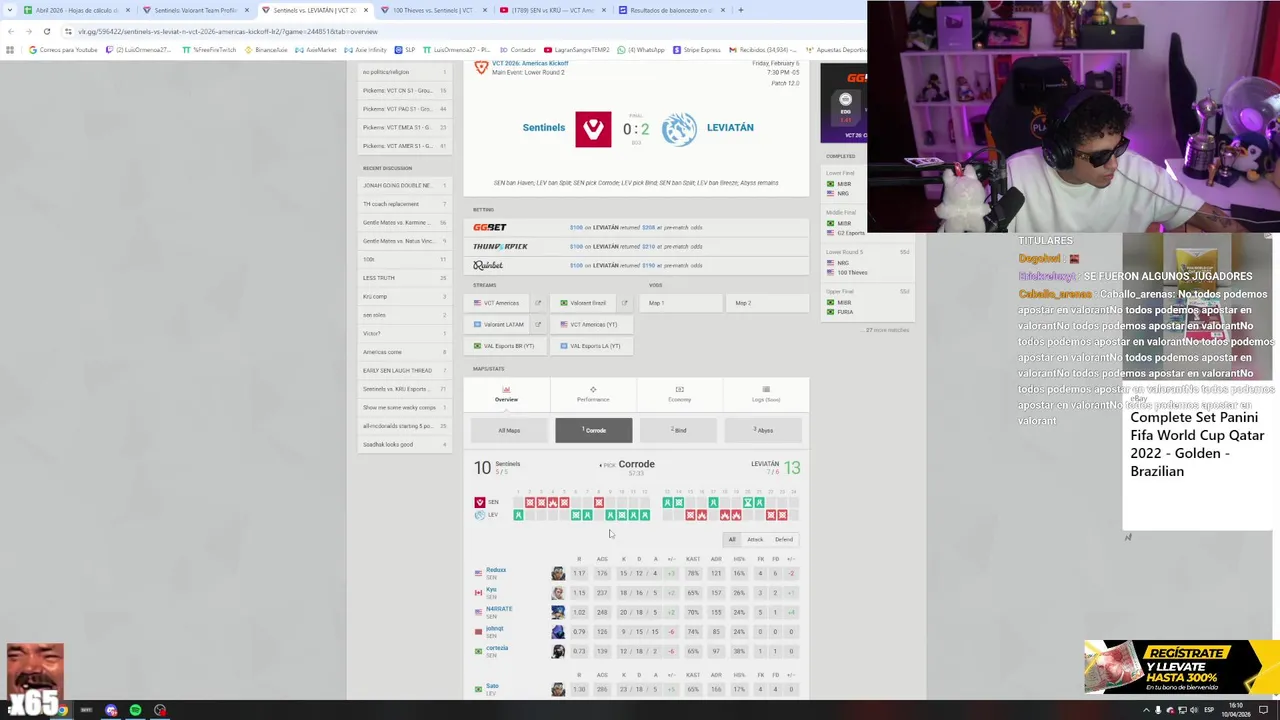Filter stats to Defend side

coord(784,539)
